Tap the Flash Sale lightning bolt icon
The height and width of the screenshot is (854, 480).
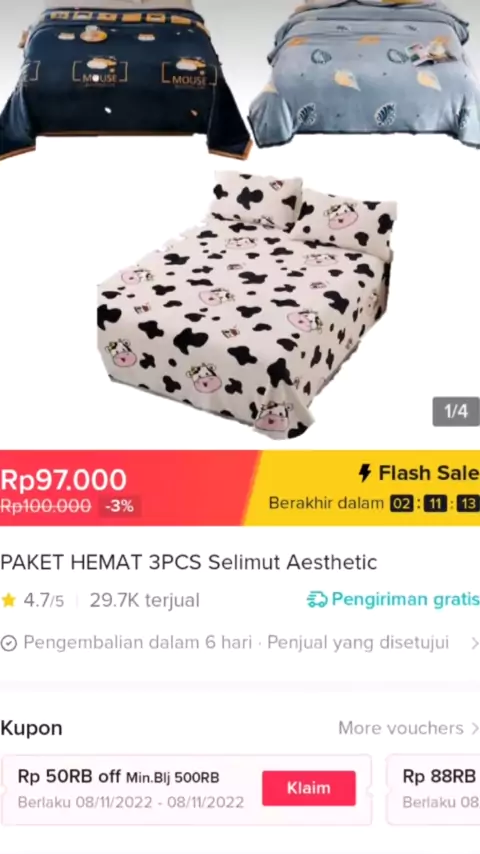click(364, 473)
